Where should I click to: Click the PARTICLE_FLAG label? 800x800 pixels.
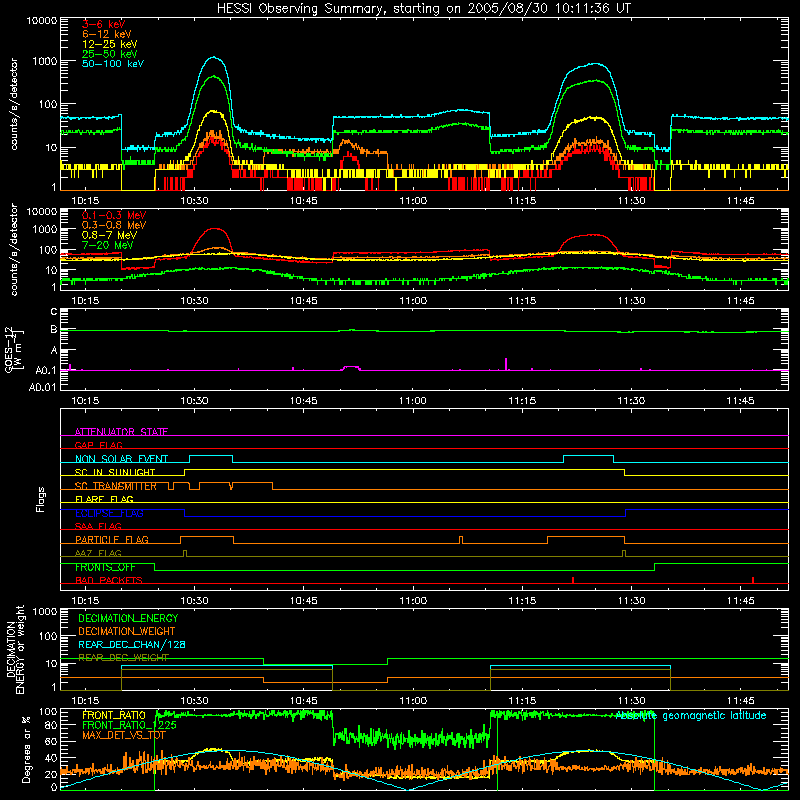click(112, 539)
